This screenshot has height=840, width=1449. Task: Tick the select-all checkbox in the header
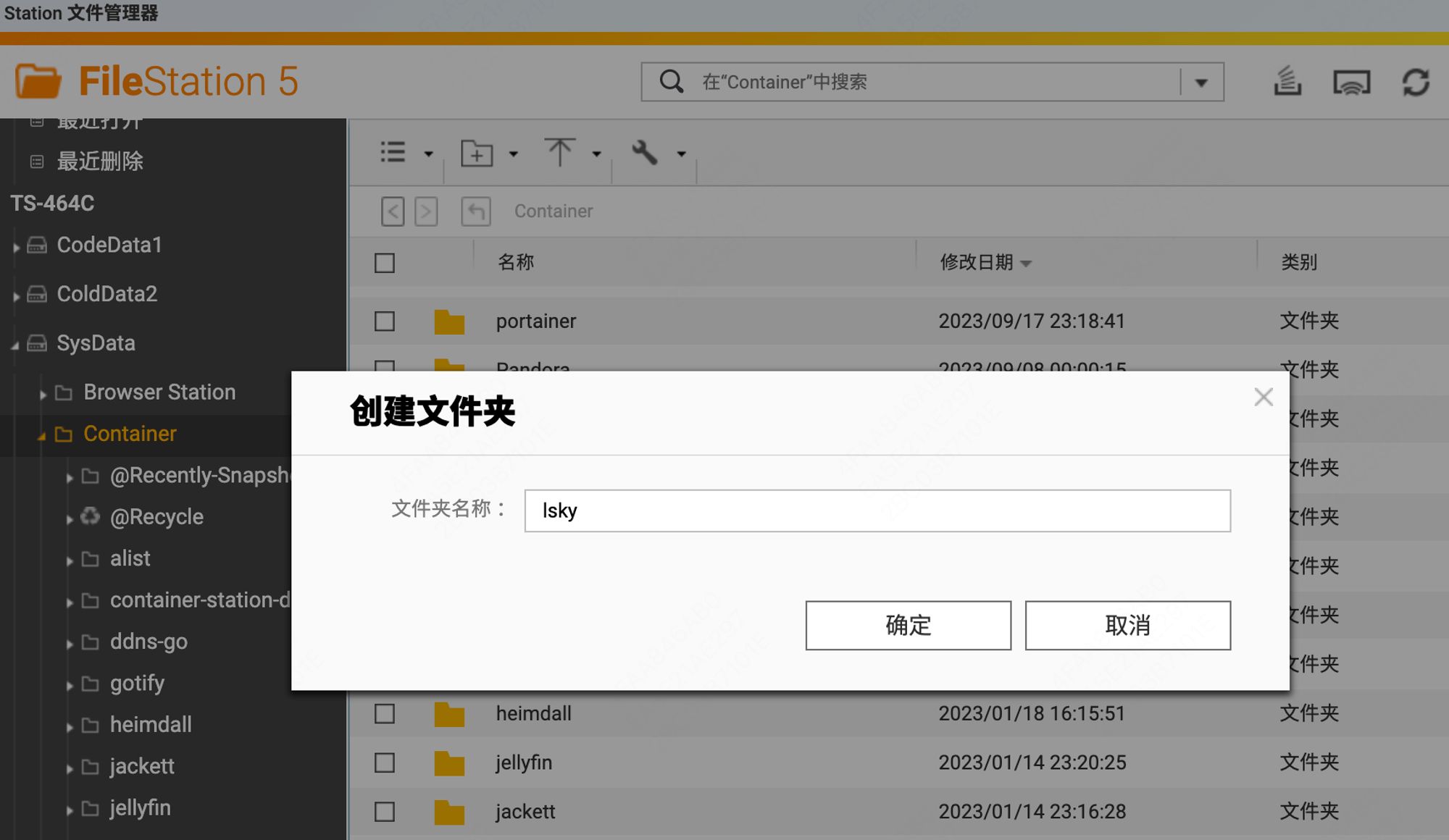coord(385,263)
